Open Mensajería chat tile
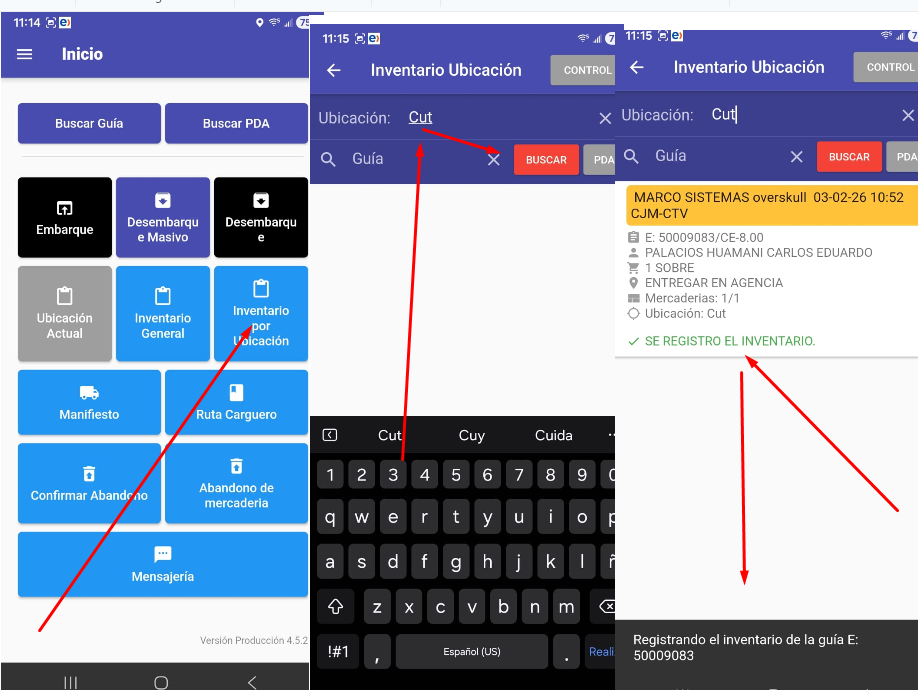Viewport: 918px width, 690px height. [x=162, y=564]
